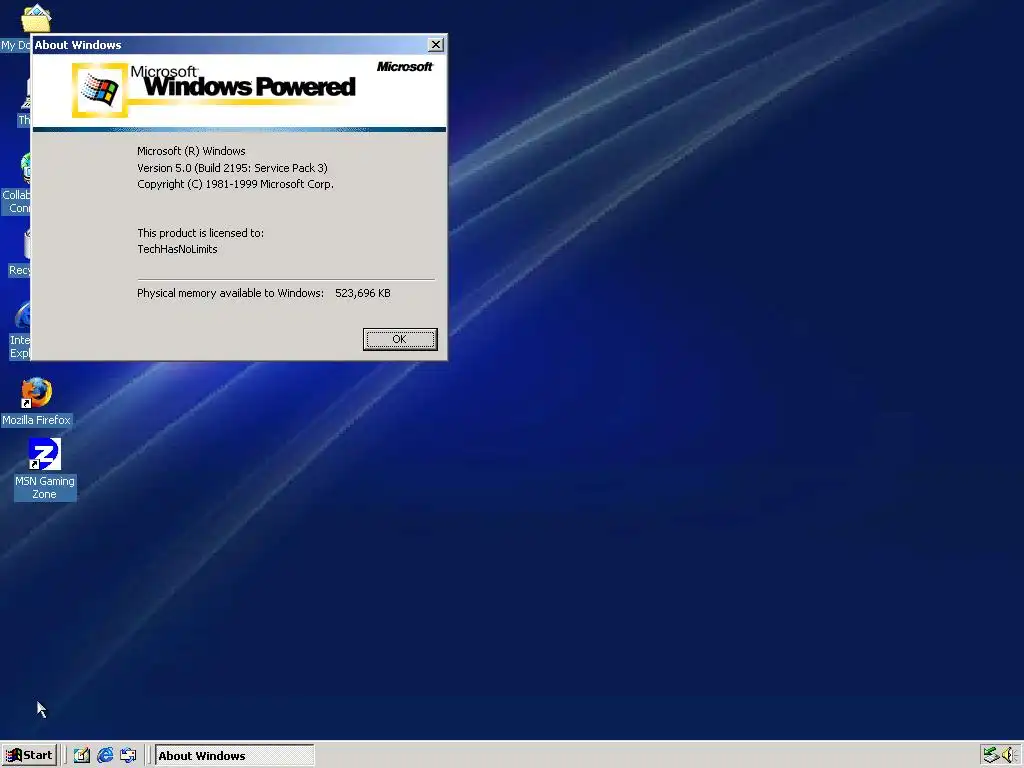Open volume control from tray speaker icon
The image size is (1024, 768).
[1009, 755]
